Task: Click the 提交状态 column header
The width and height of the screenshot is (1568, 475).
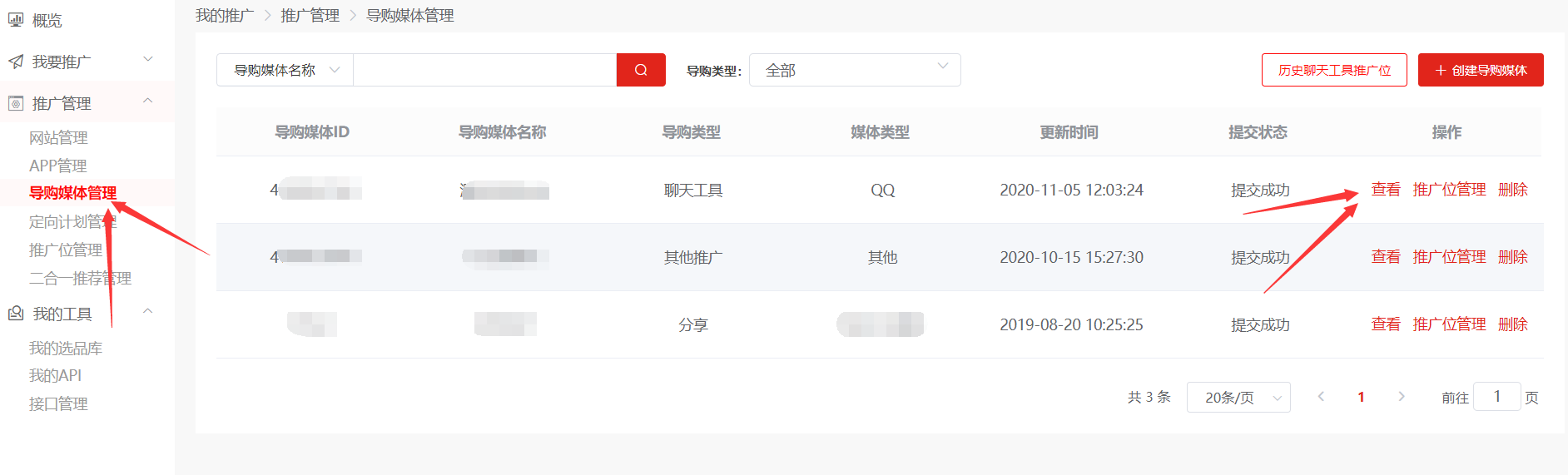Action: [x=1258, y=132]
